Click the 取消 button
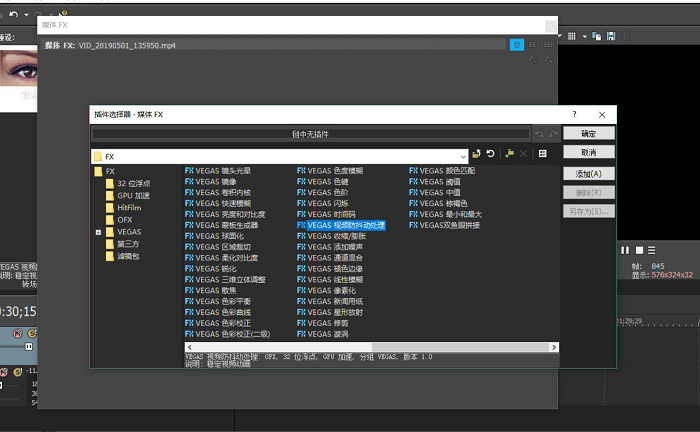The width and height of the screenshot is (700, 432). coord(588,152)
